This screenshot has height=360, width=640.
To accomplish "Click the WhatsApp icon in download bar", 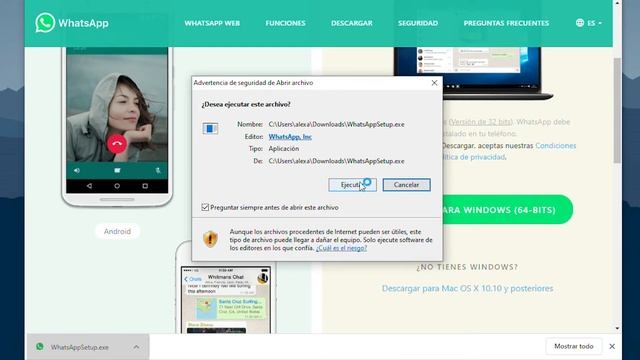I will point(40,347).
